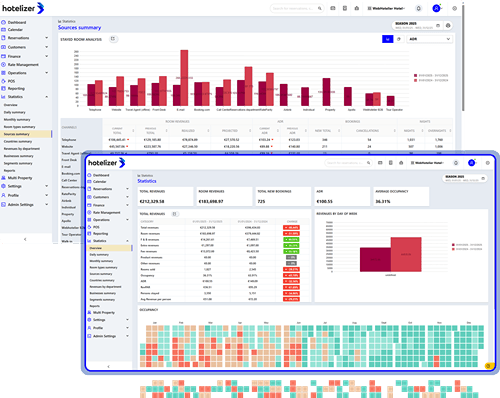Click the vertical scrollbar of the Sources summary window
This screenshot has height=398, width=500.
point(463,57)
